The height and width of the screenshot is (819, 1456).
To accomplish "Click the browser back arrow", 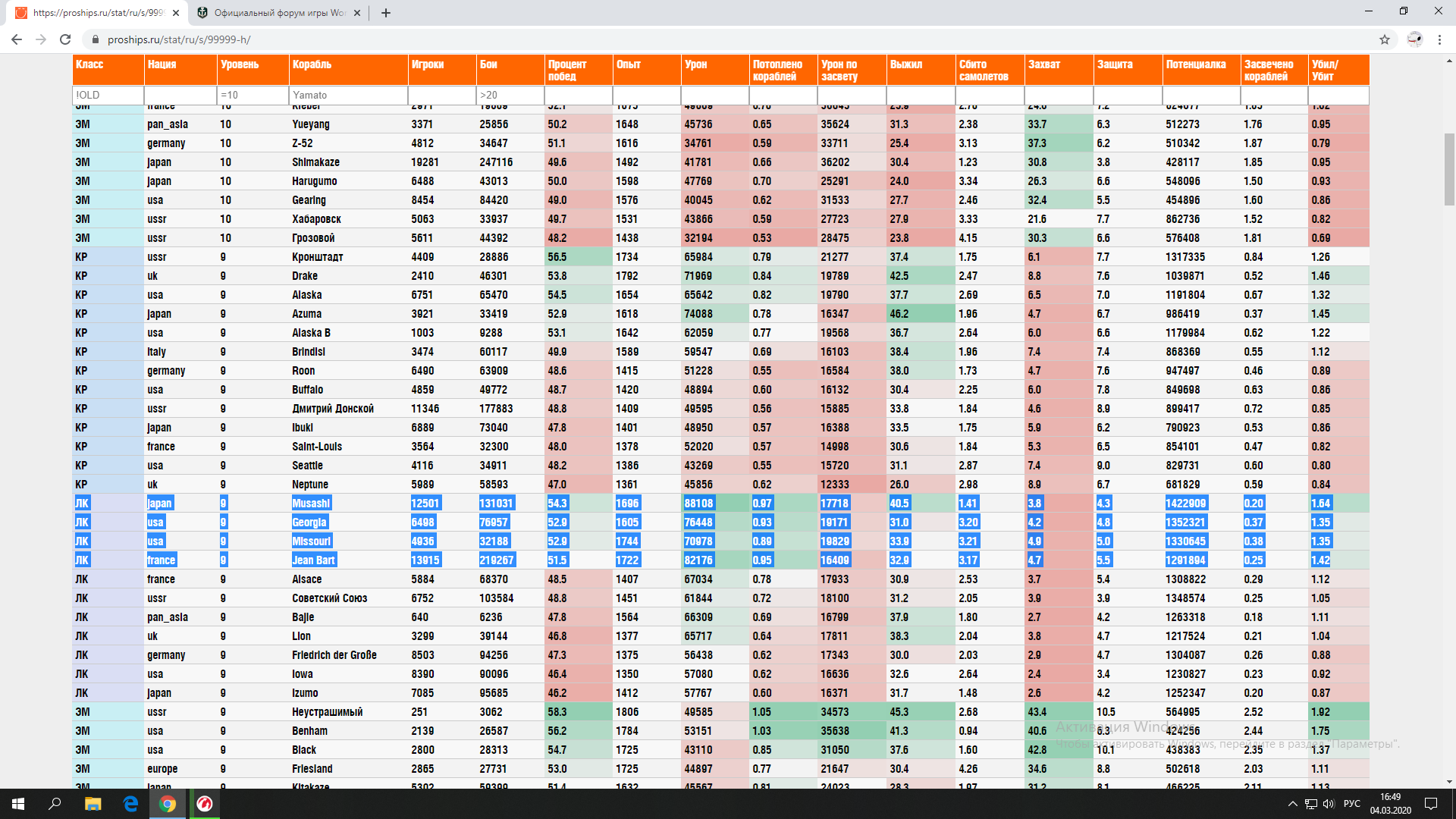I will click(x=17, y=39).
